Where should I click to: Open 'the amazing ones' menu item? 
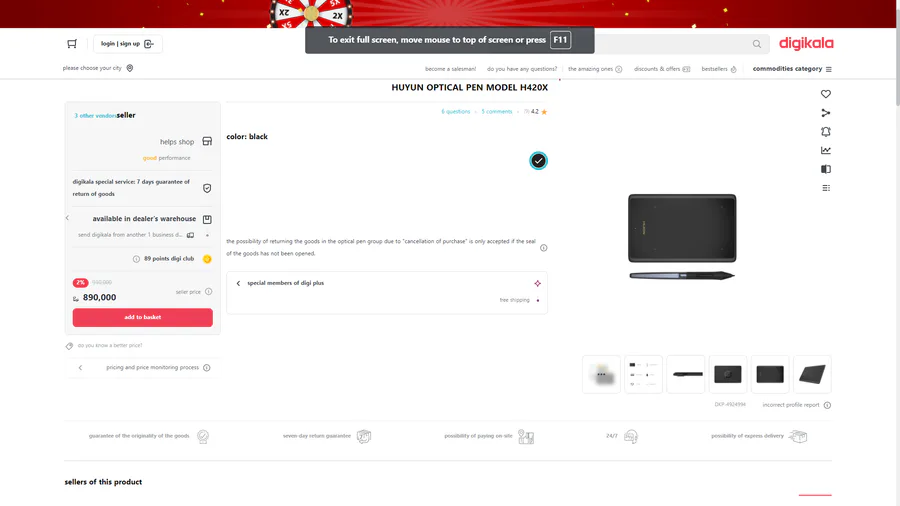click(x=595, y=69)
